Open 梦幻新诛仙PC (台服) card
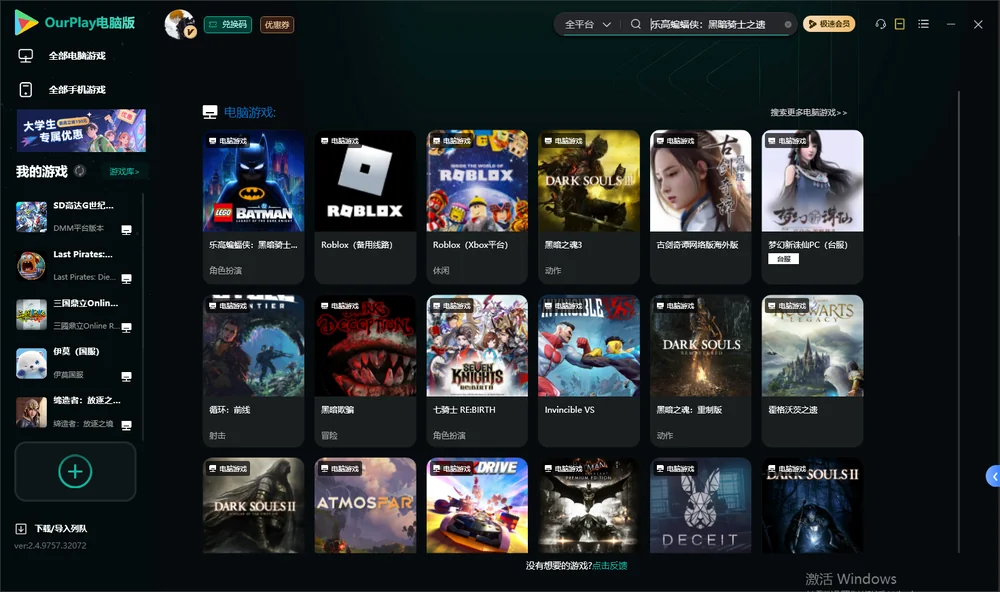 point(812,207)
